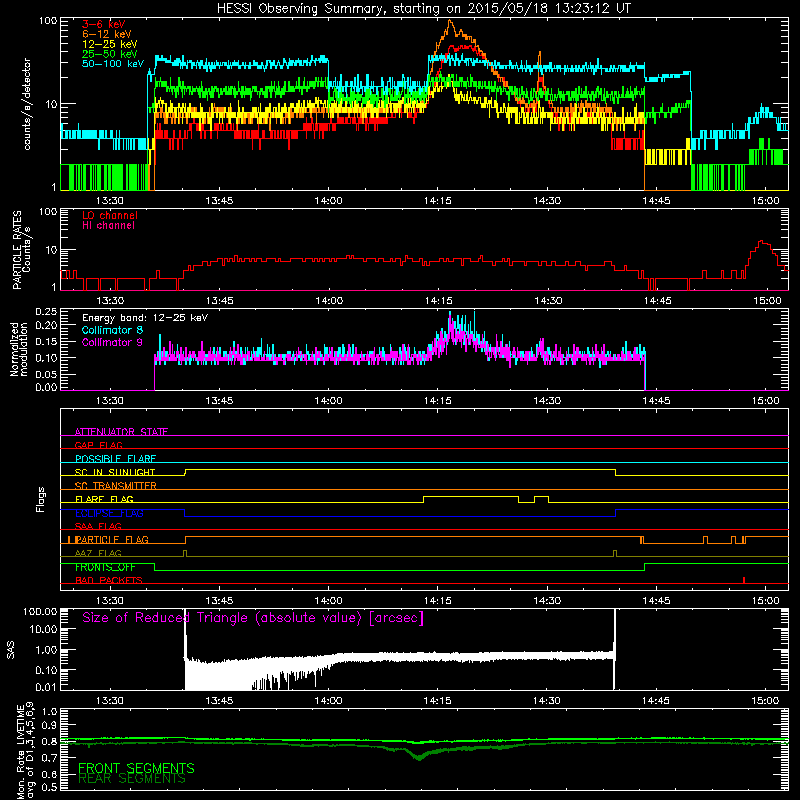Click the SC TRANSMITTER flag label

pyautogui.click(x=116, y=486)
